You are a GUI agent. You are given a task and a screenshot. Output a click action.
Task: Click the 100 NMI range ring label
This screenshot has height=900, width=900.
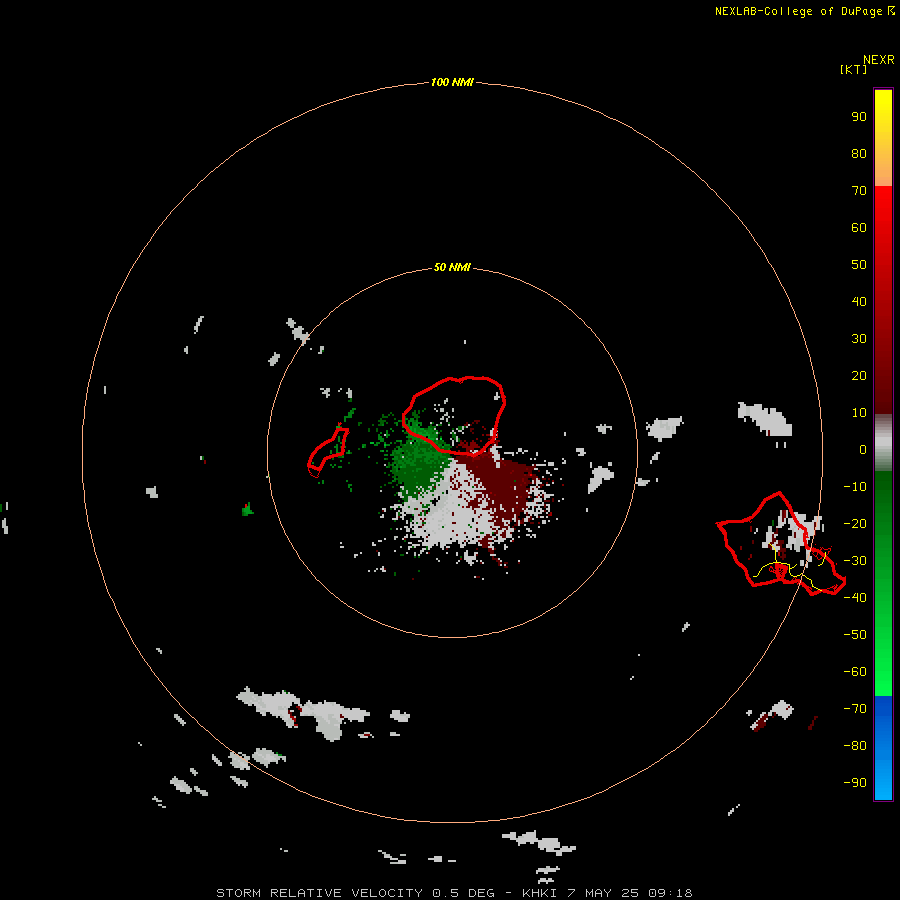point(452,83)
